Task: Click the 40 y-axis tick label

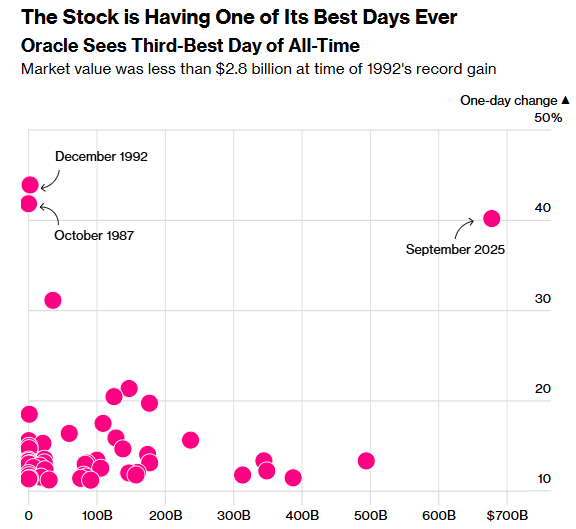Action: click(x=543, y=208)
